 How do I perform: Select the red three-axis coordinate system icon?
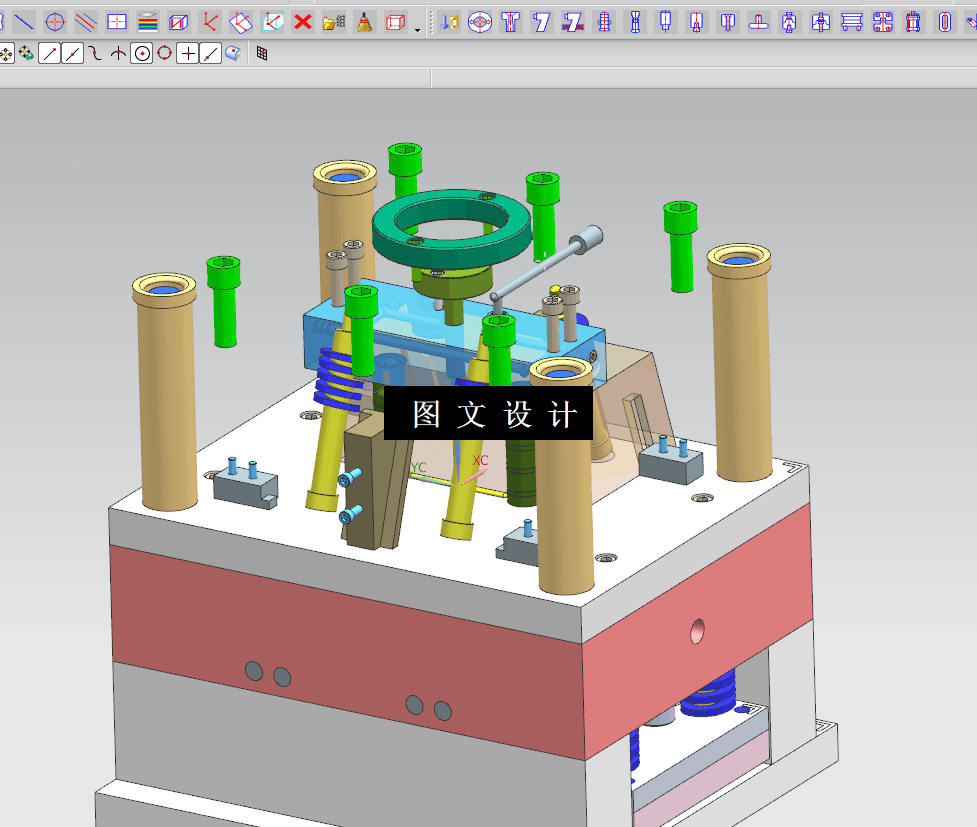(x=210, y=22)
